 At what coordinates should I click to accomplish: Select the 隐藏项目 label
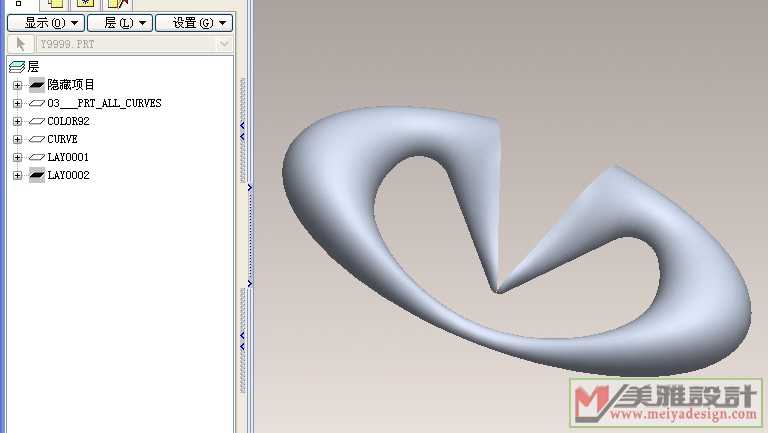tap(71, 85)
